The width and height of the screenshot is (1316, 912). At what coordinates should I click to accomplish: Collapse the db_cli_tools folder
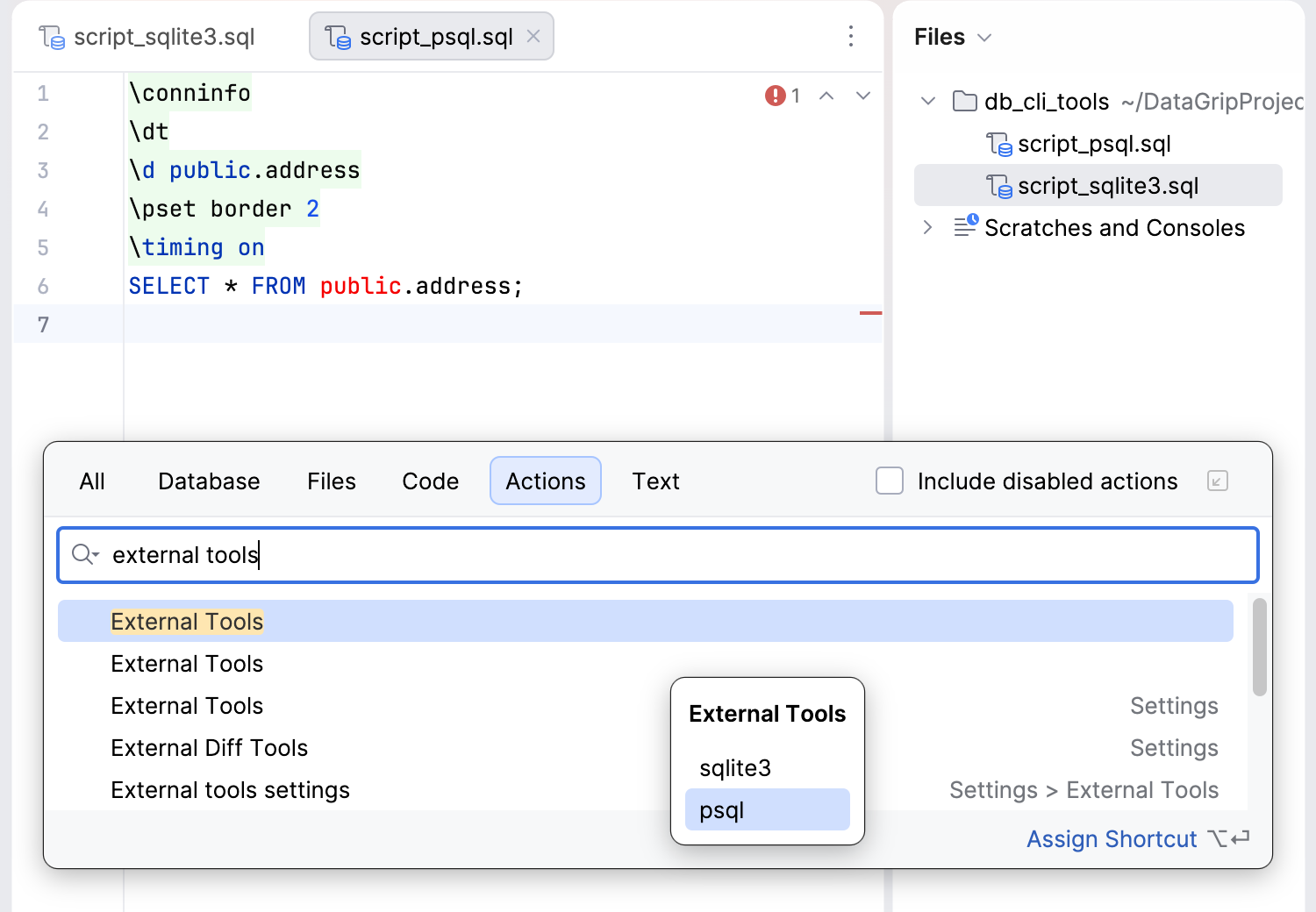[x=928, y=101]
